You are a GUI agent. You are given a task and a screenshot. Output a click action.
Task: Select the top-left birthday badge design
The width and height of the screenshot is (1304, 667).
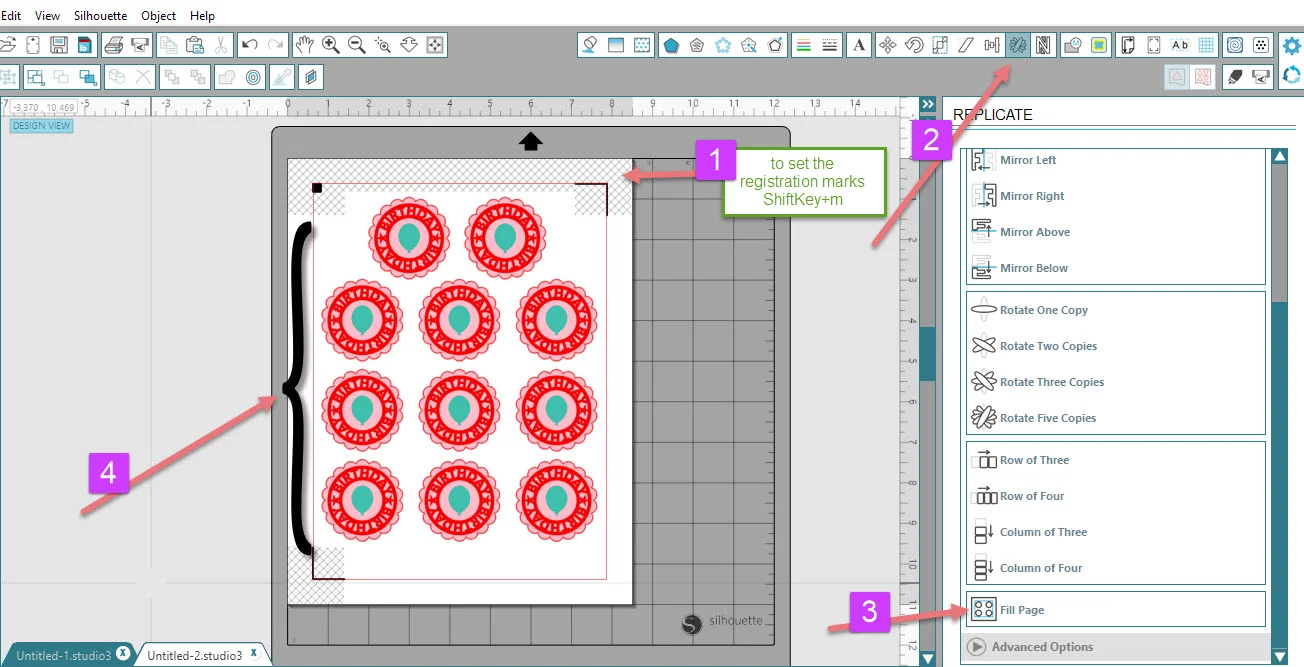click(409, 238)
